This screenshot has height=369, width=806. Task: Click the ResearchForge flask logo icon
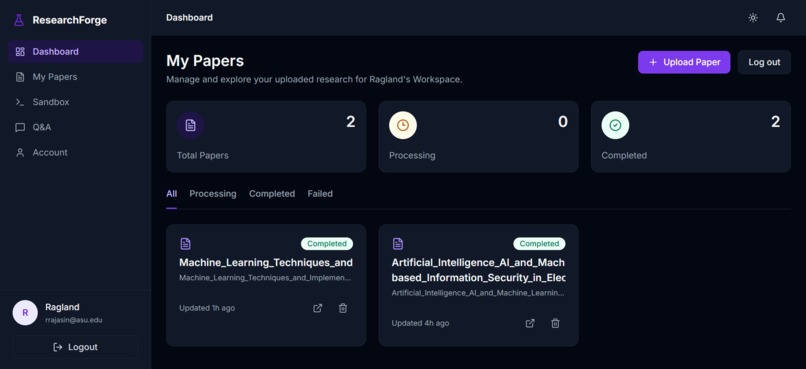19,20
